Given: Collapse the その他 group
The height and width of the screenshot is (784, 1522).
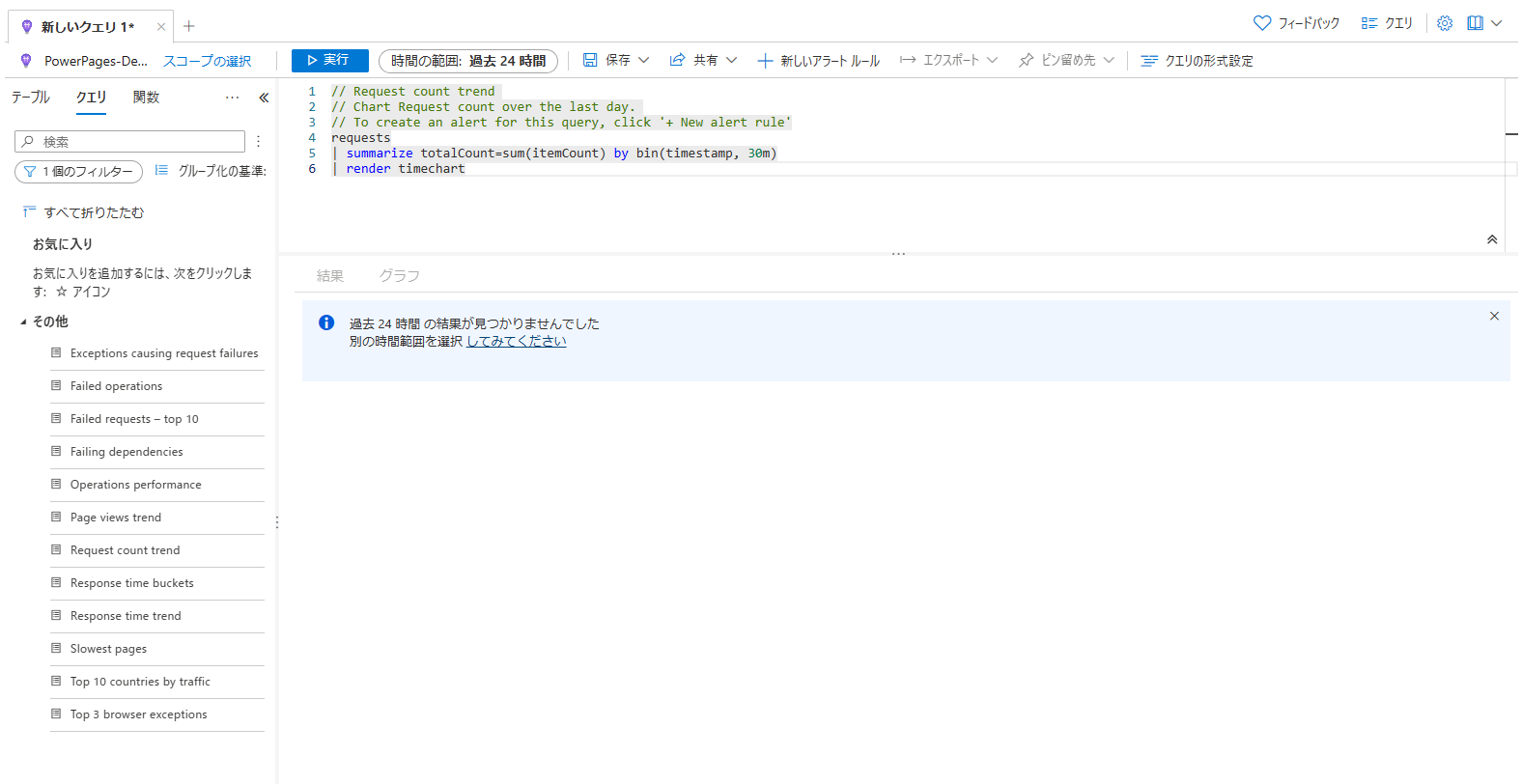Looking at the screenshot, I should pyautogui.click(x=23, y=322).
